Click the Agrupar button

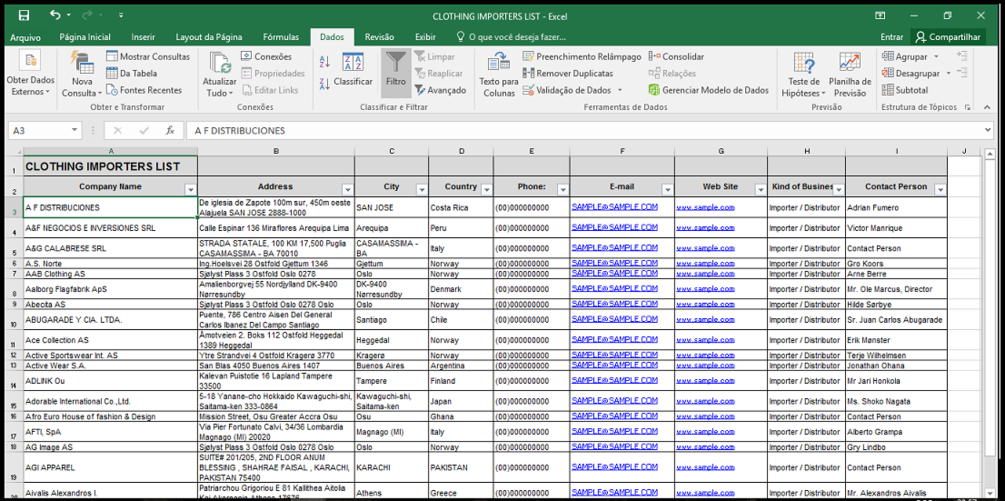(904, 56)
